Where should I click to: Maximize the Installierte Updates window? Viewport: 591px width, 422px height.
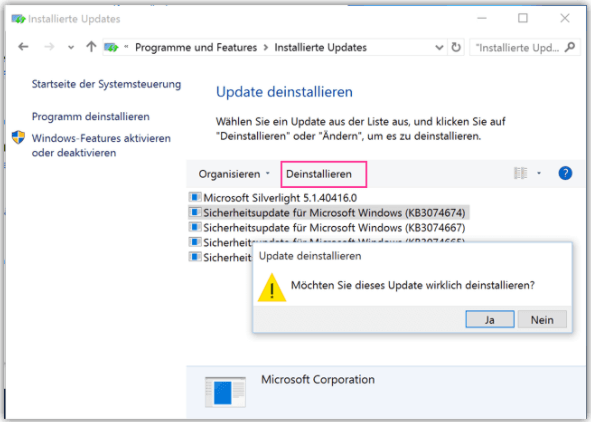coord(523,18)
